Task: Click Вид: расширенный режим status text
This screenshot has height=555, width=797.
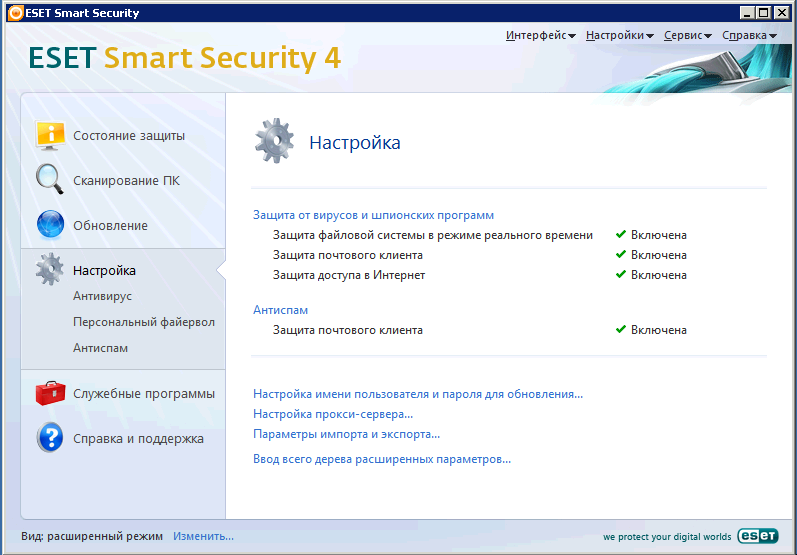Action: tap(92, 536)
